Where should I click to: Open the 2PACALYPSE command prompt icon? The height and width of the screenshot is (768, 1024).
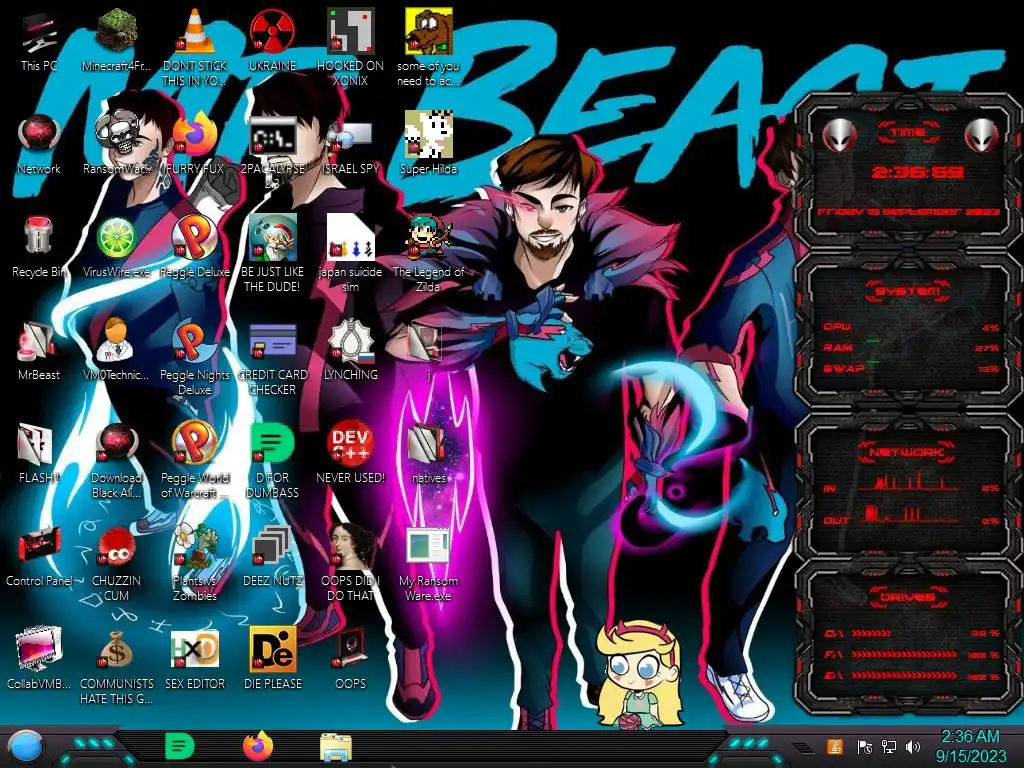coord(272,136)
